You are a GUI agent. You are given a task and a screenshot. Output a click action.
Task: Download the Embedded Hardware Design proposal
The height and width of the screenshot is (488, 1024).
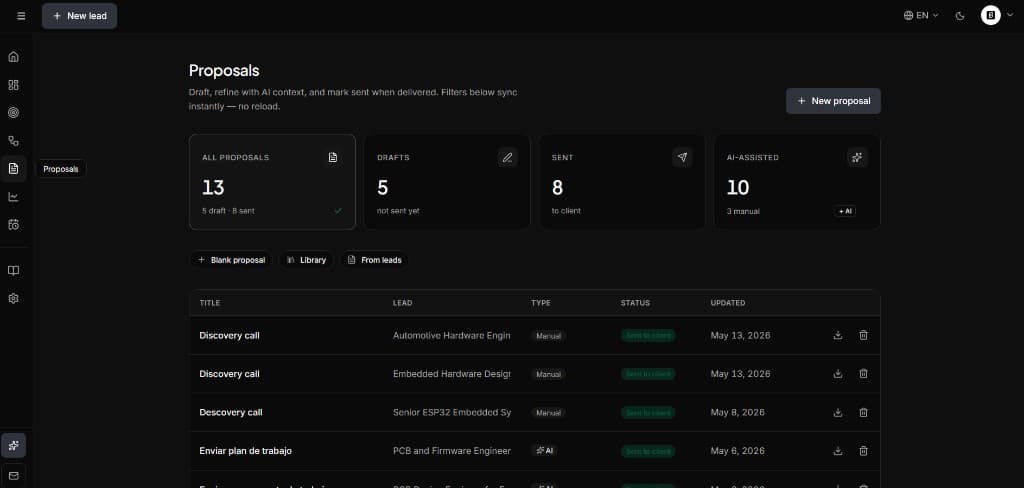[x=838, y=374]
